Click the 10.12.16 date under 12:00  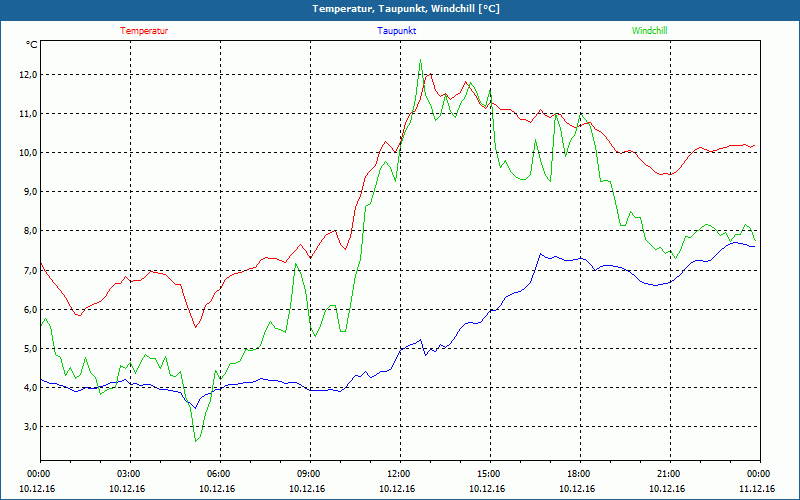tap(397, 489)
